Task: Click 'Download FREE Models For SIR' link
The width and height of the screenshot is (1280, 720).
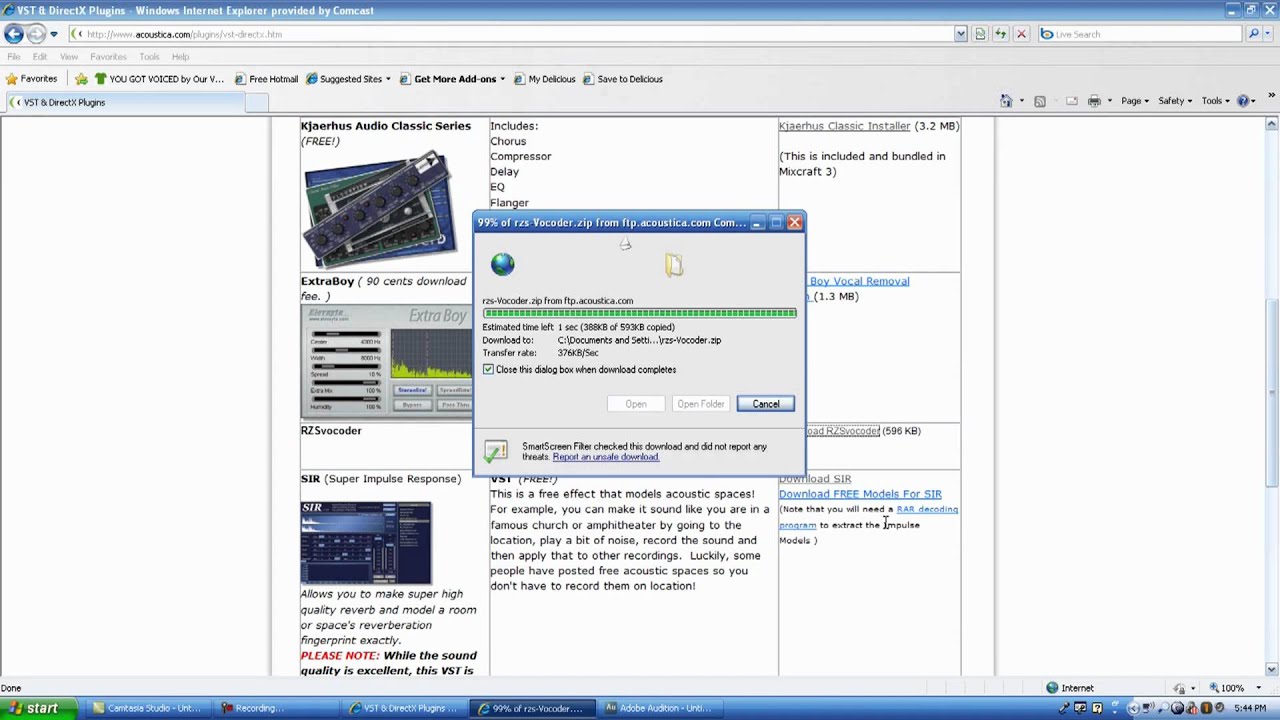Action: tap(860, 494)
